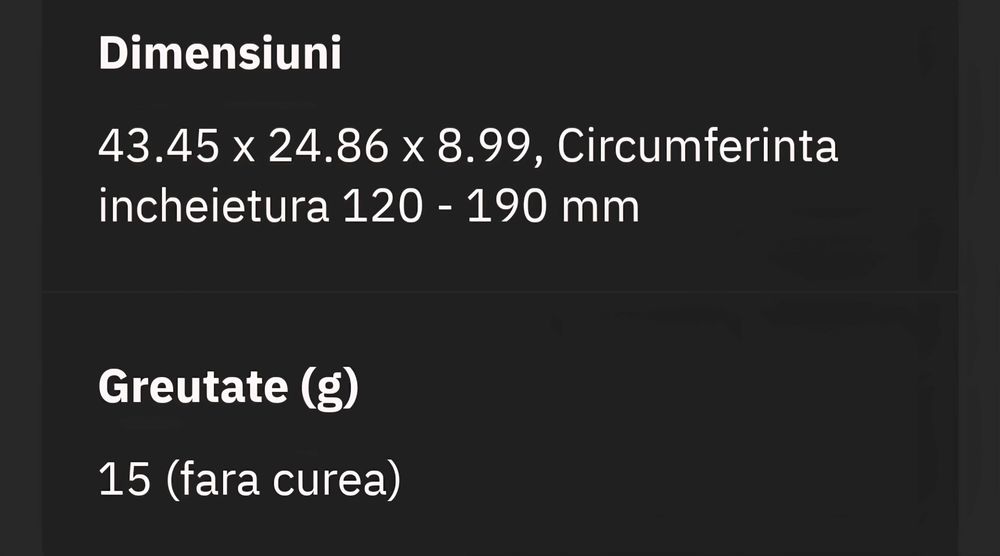Click the 24.86 dimension value
The width and height of the screenshot is (1000, 556).
[x=327, y=149]
